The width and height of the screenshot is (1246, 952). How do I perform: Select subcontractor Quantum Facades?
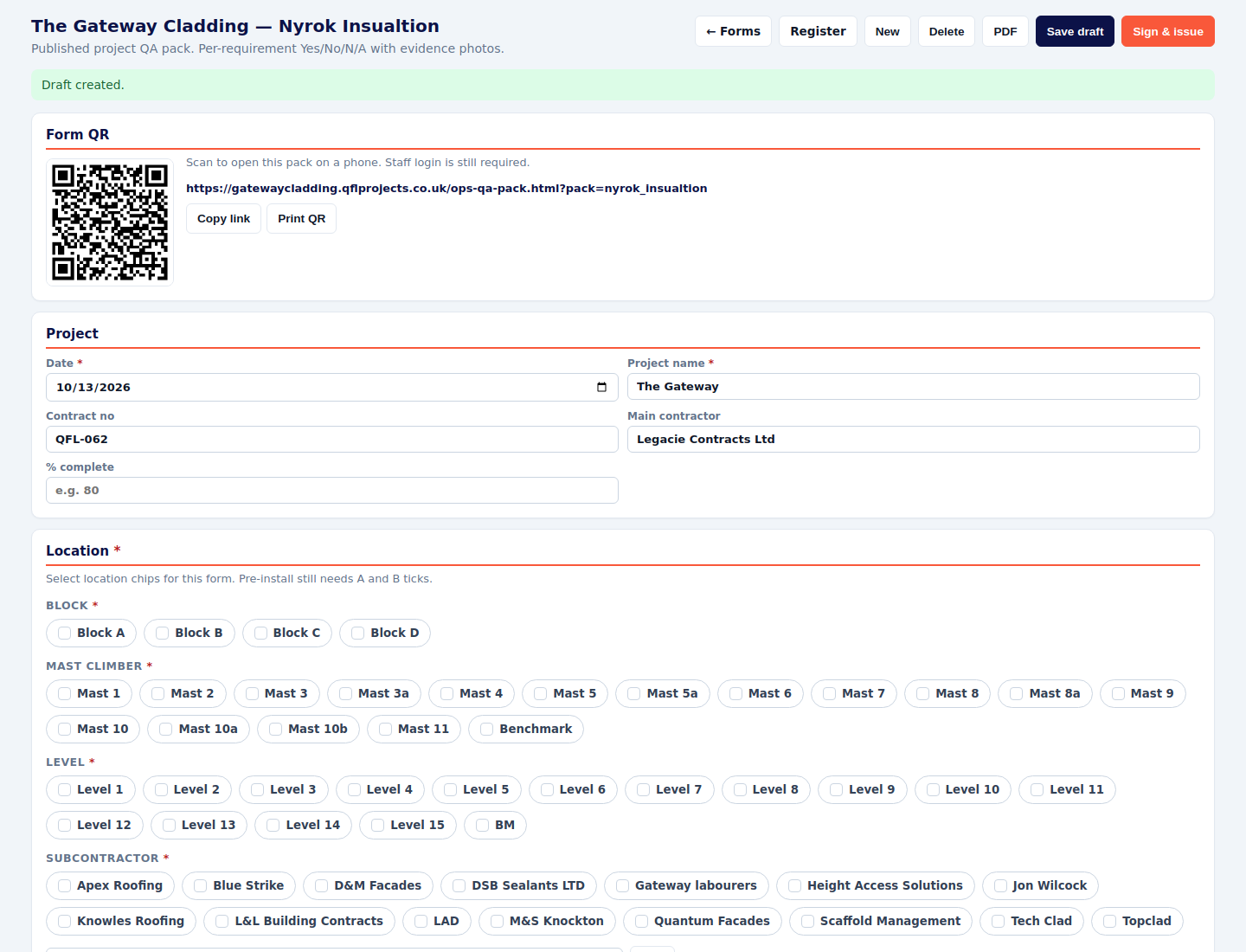[703, 921]
